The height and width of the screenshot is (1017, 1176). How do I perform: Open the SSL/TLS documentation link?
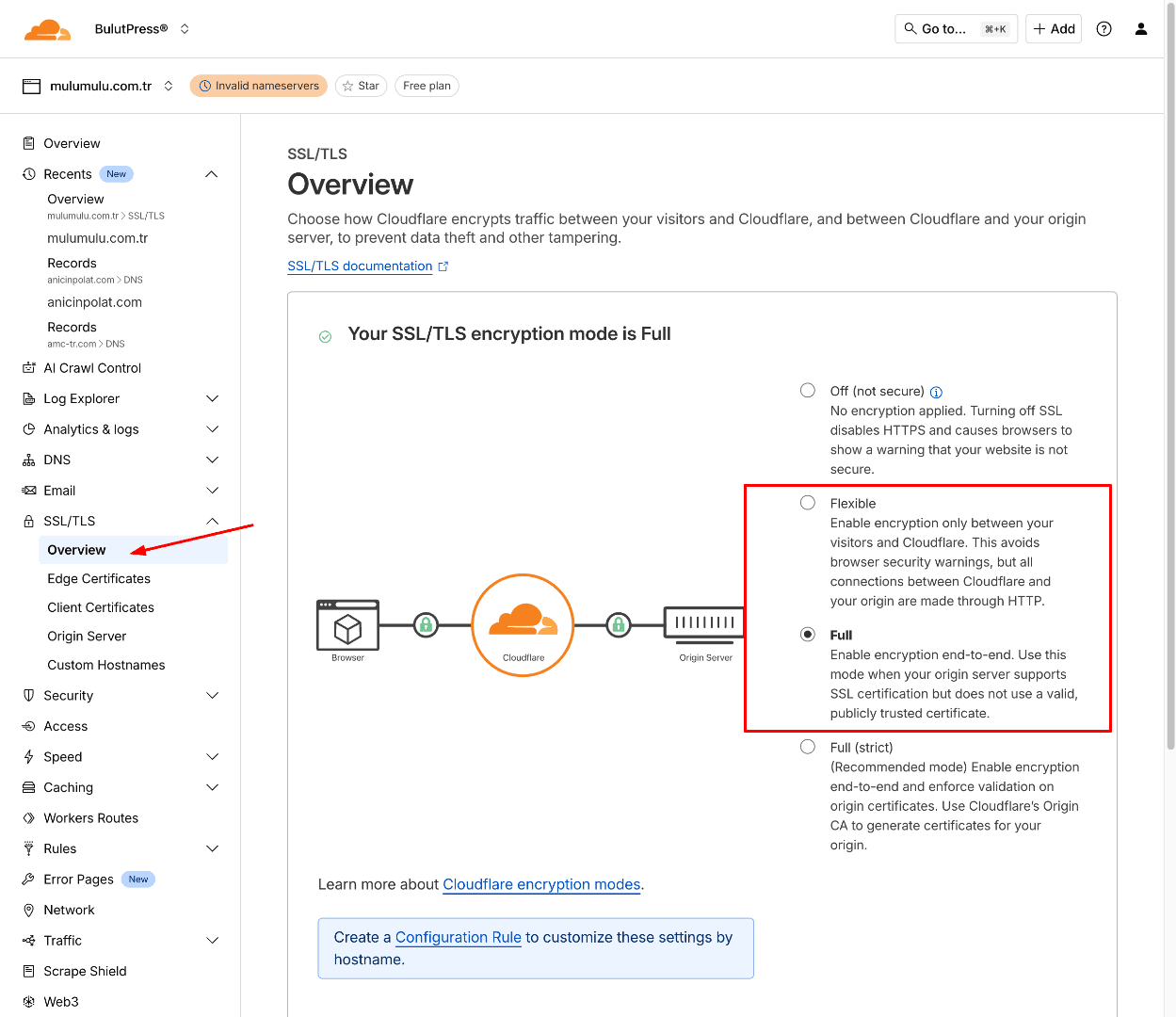pyautogui.click(x=360, y=266)
